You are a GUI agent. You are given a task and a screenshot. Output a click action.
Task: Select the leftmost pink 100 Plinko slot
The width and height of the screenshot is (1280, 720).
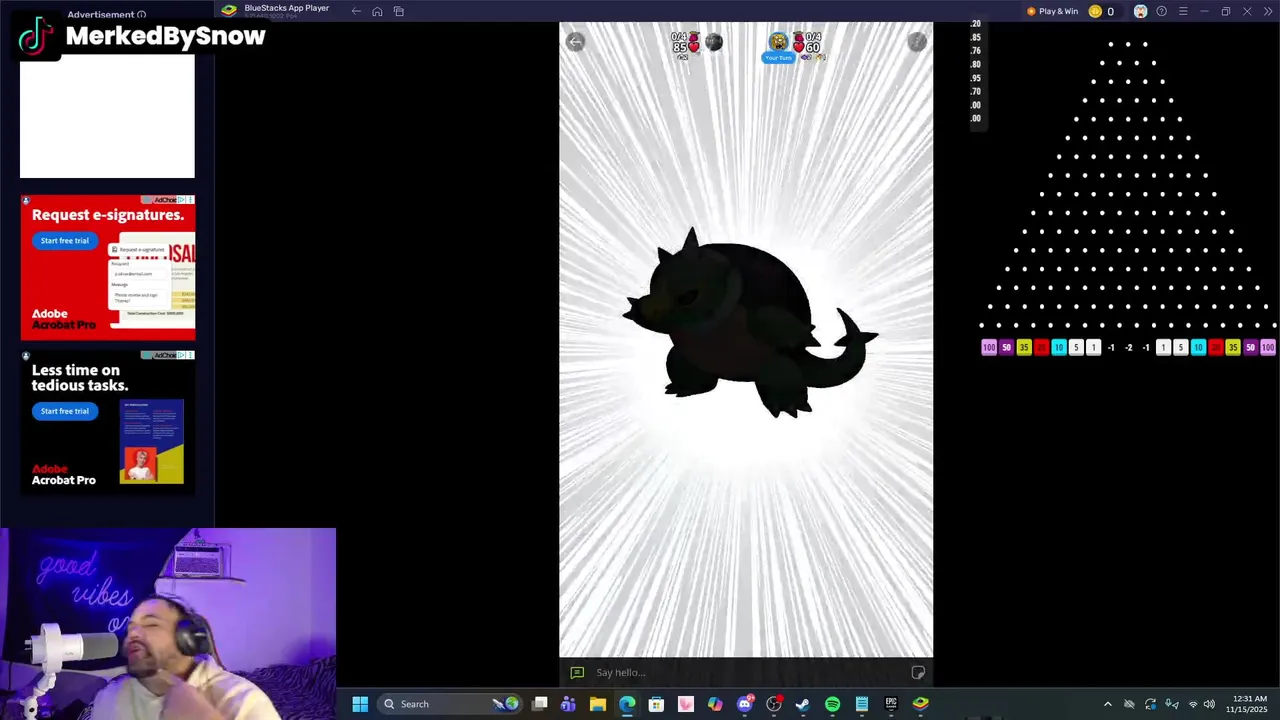coord(989,347)
